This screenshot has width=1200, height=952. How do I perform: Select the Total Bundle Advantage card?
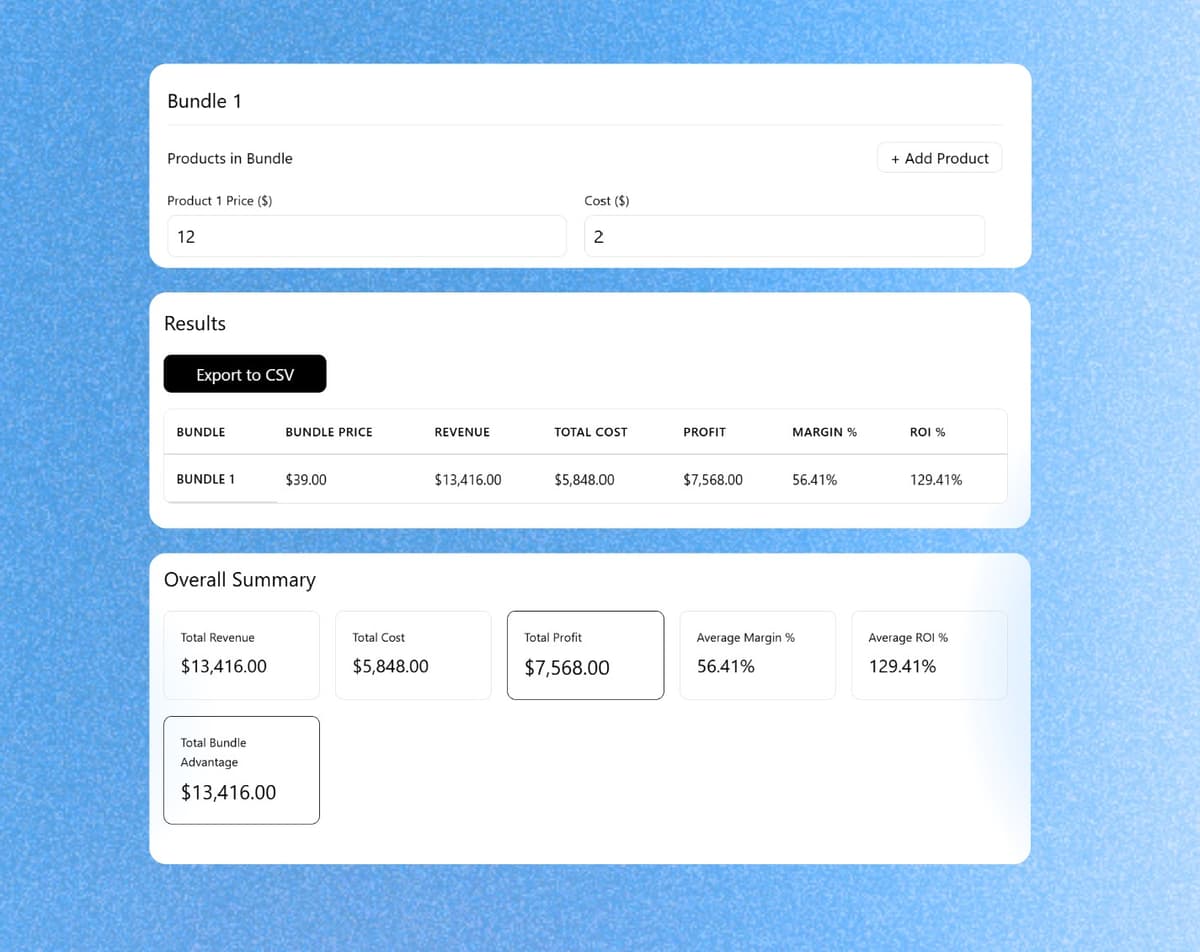(x=241, y=769)
